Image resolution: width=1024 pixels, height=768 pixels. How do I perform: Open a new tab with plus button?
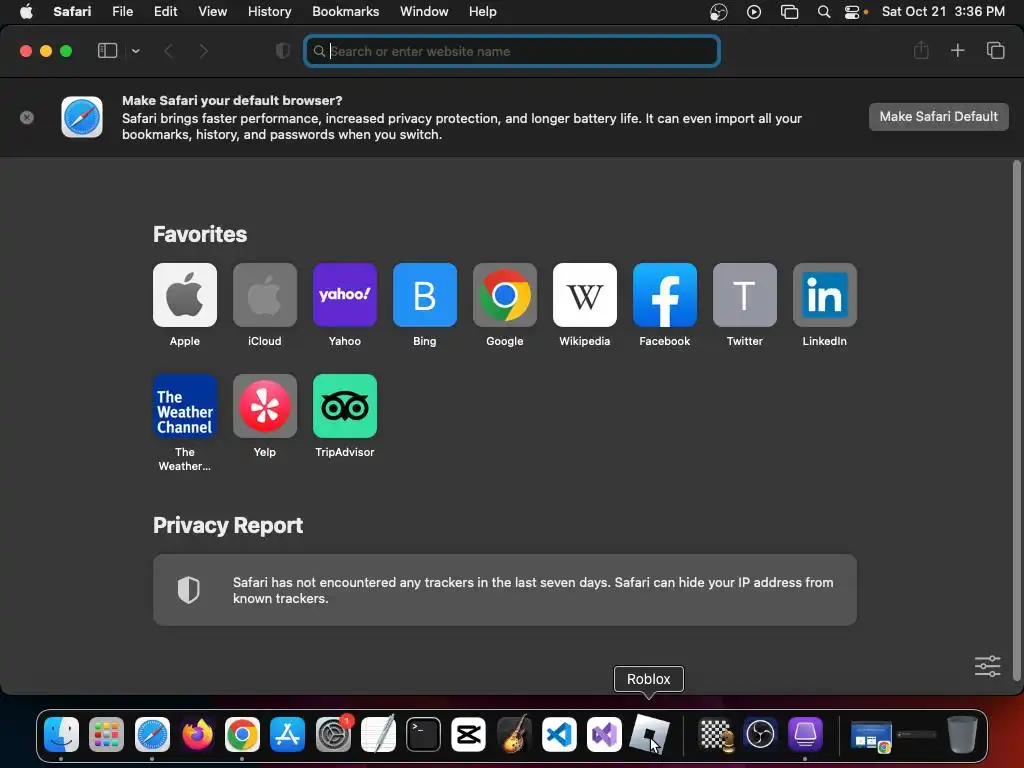click(957, 50)
